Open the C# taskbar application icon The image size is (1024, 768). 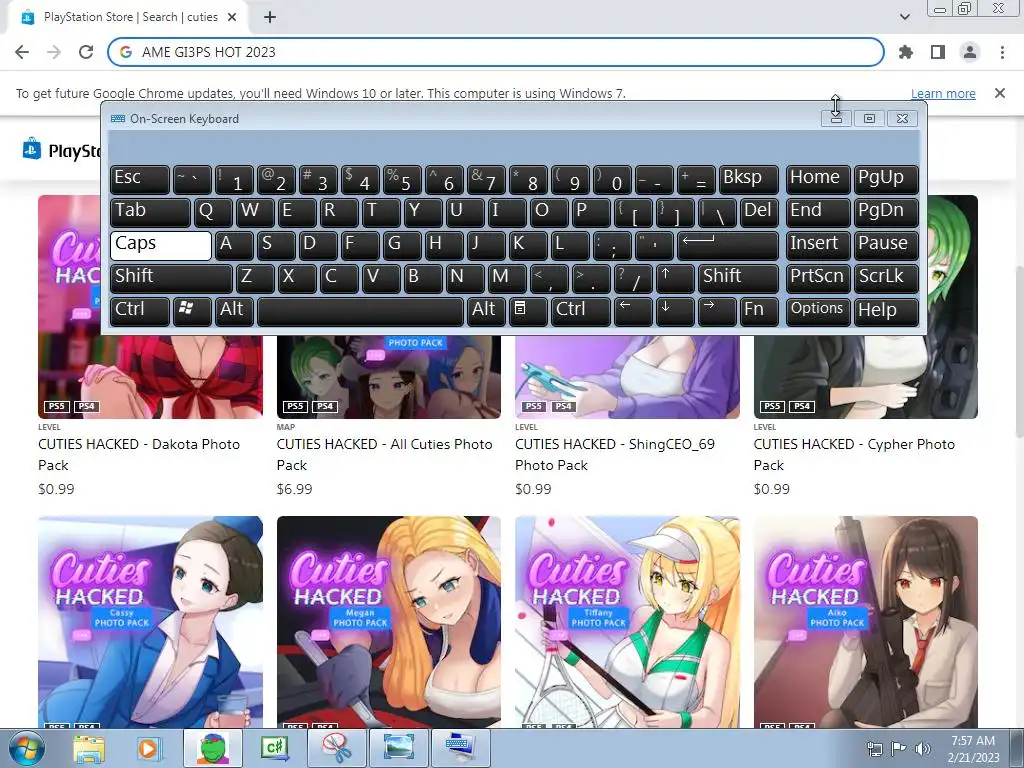tap(274, 748)
